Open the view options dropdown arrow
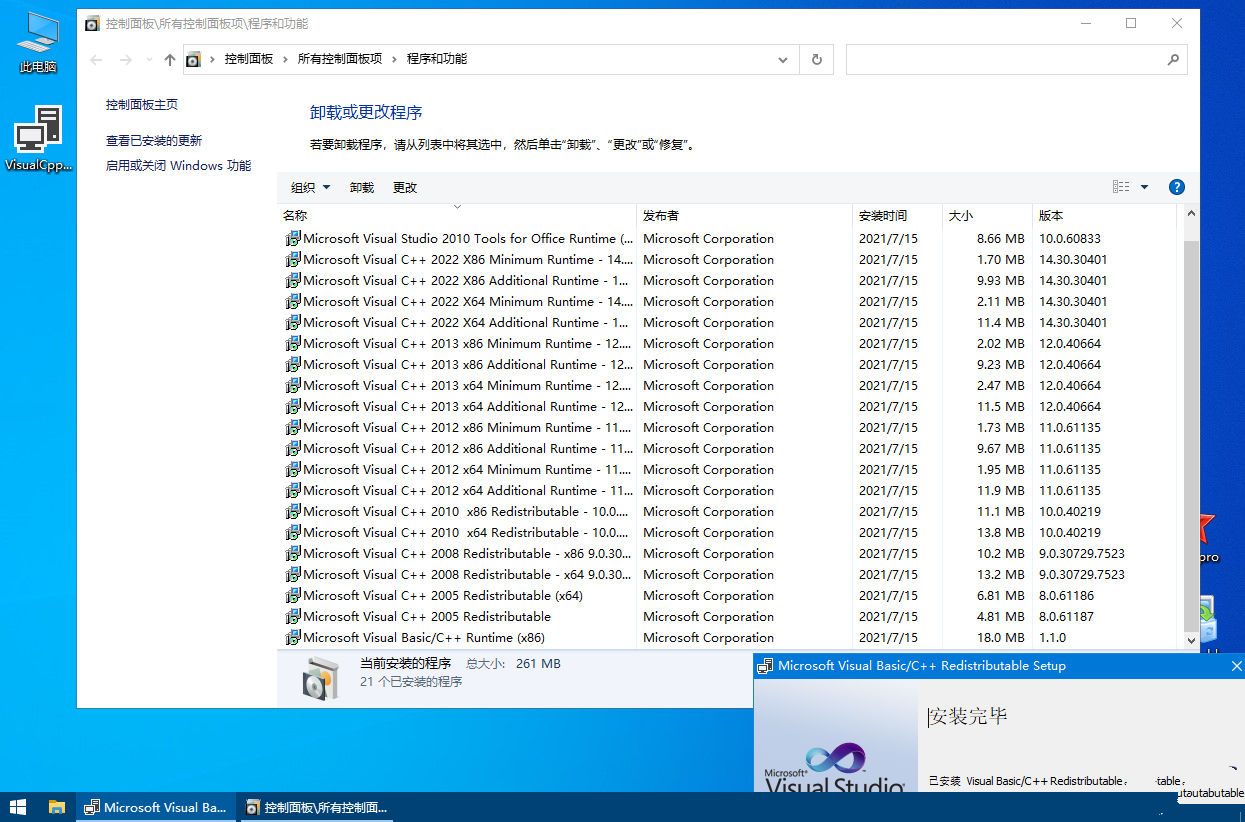 [1145, 187]
